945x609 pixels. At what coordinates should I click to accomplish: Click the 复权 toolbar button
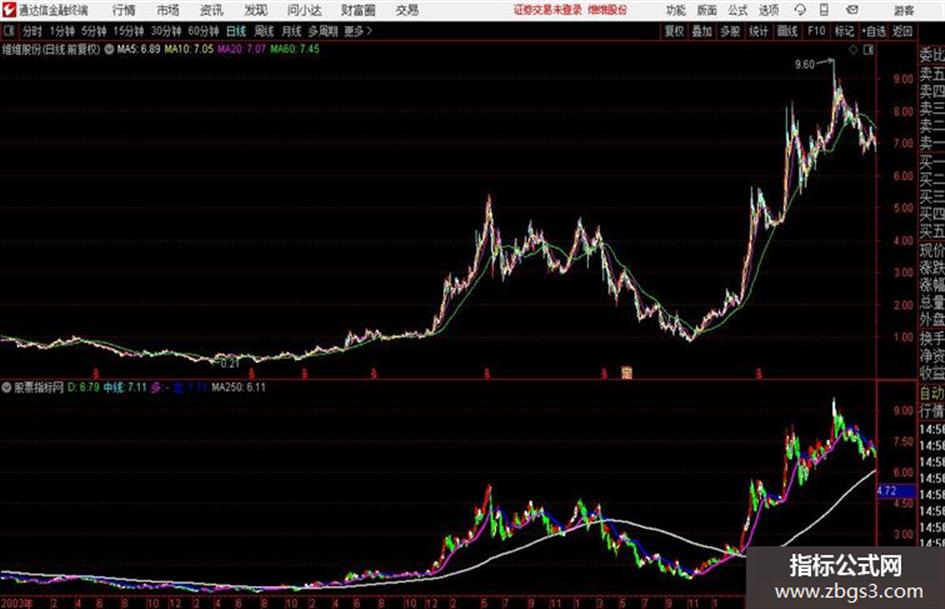[674, 31]
